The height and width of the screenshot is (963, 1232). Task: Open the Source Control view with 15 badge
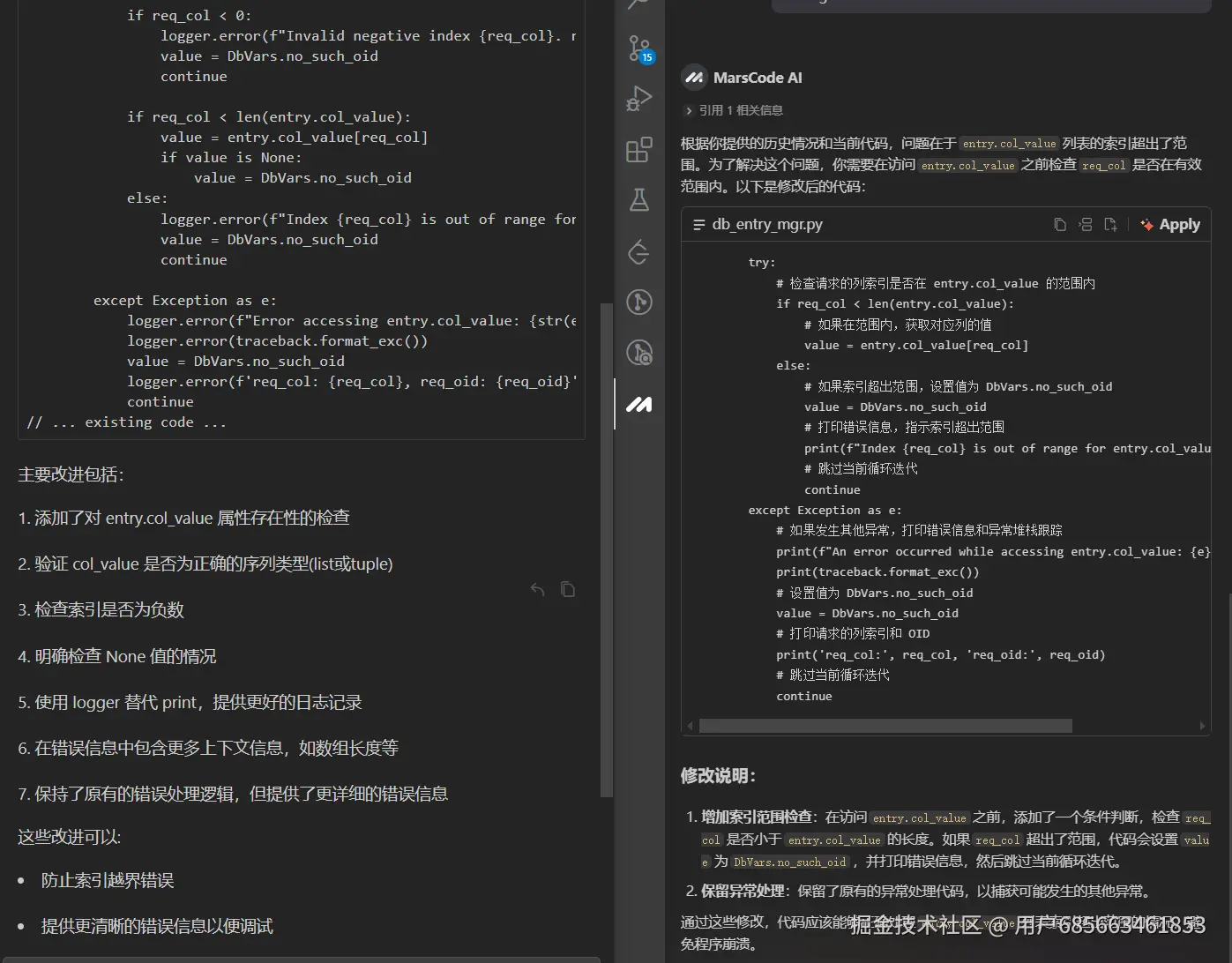[639, 49]
